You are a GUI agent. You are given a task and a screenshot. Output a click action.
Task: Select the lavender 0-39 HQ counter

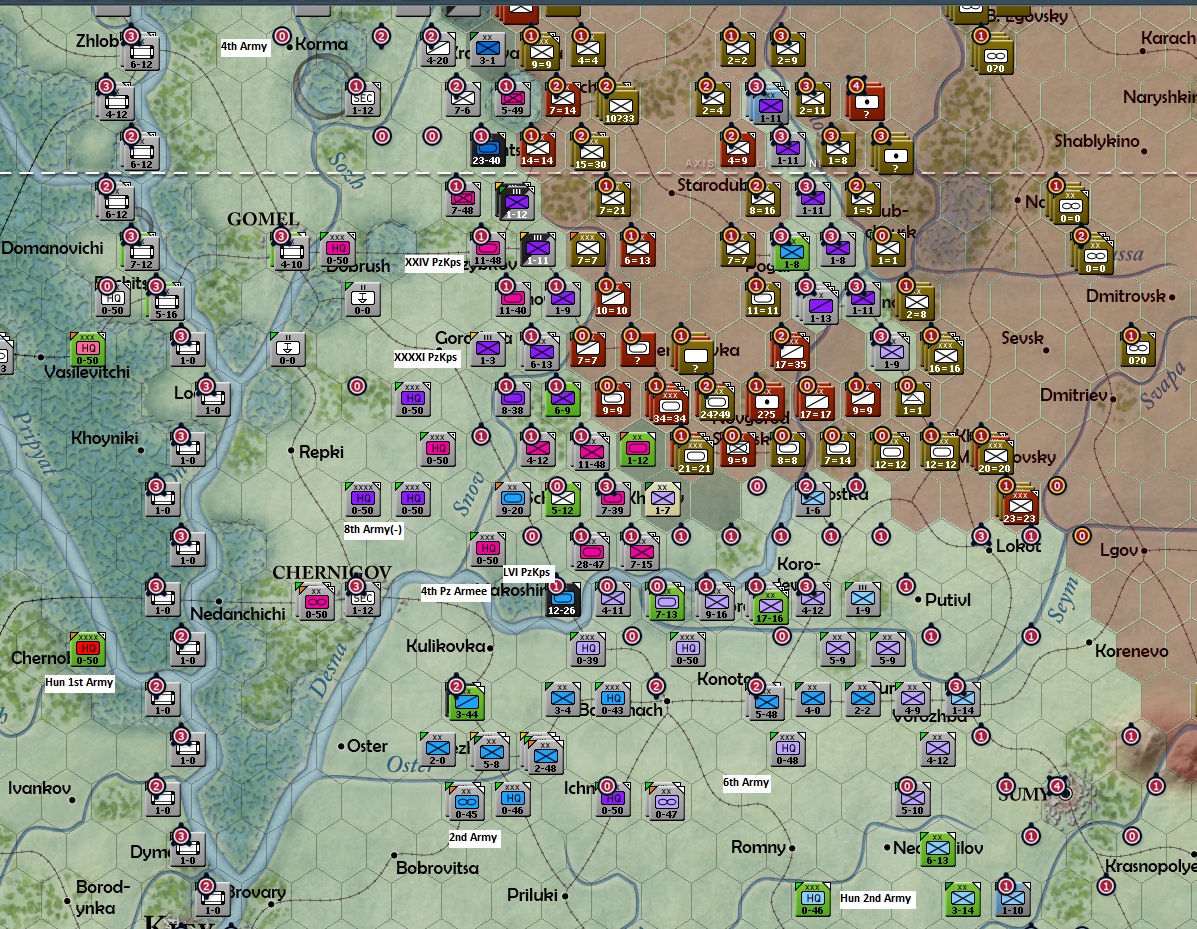[587, 650]
